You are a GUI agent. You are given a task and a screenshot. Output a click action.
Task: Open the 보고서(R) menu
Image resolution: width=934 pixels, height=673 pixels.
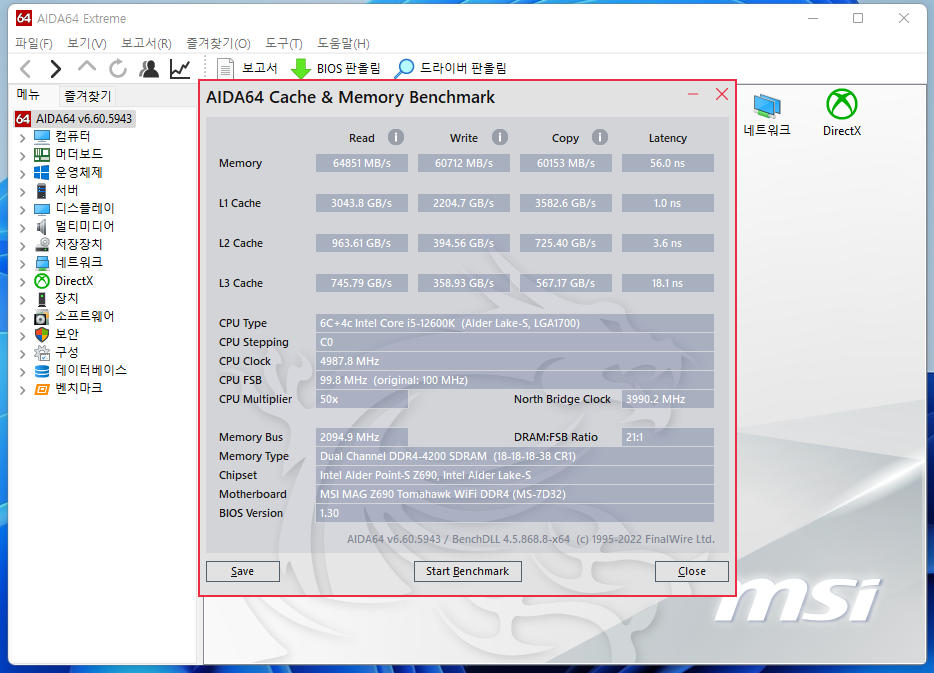[147, 43]
